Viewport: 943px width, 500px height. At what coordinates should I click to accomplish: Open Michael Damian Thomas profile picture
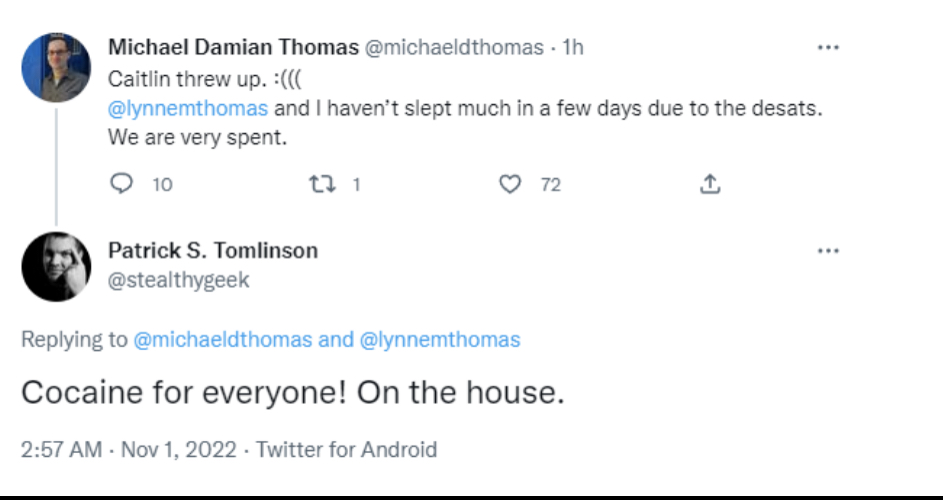[56, 67]
